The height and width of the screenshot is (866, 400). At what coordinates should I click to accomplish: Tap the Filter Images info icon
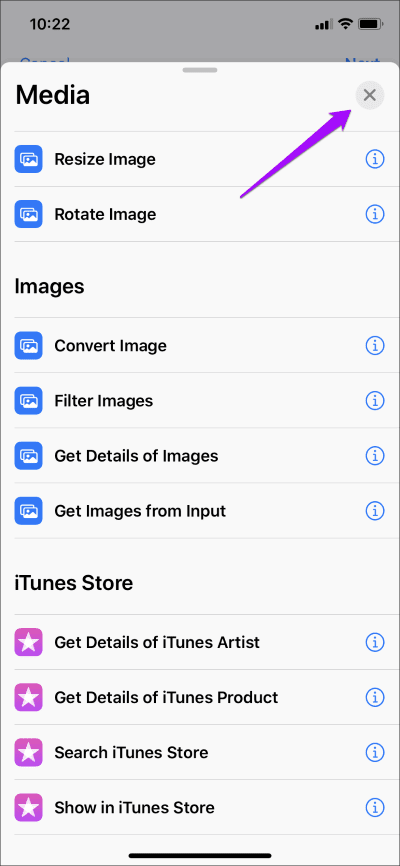375,400
